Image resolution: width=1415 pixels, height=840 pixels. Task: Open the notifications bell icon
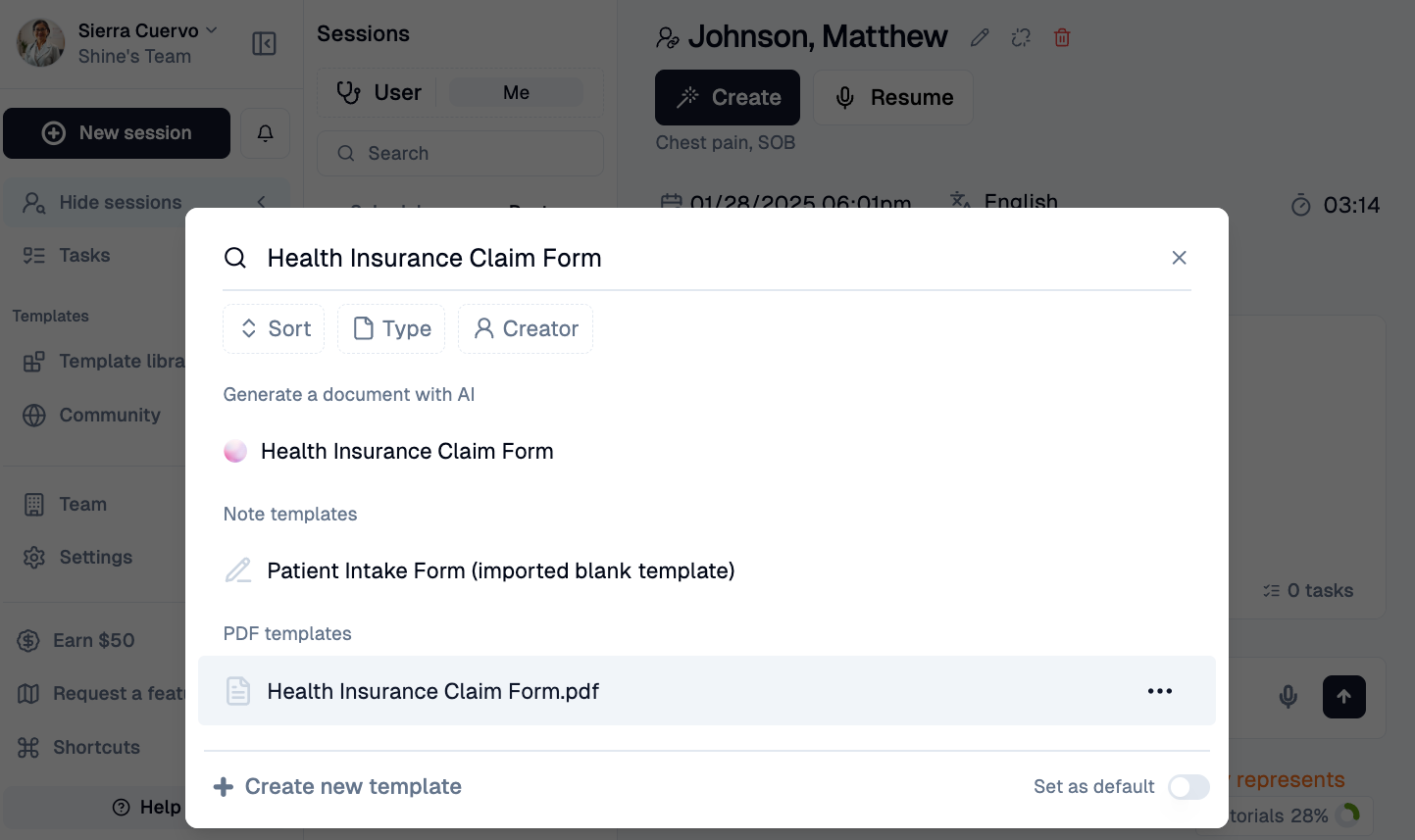click(x=265, y=132)
